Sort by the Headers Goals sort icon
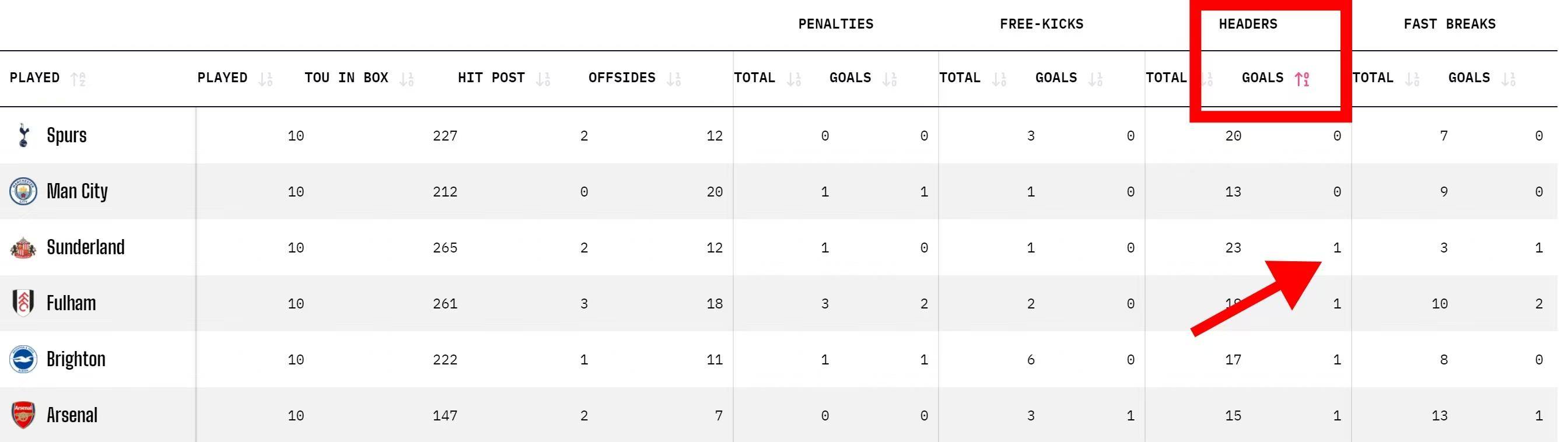 (1302, 79)
